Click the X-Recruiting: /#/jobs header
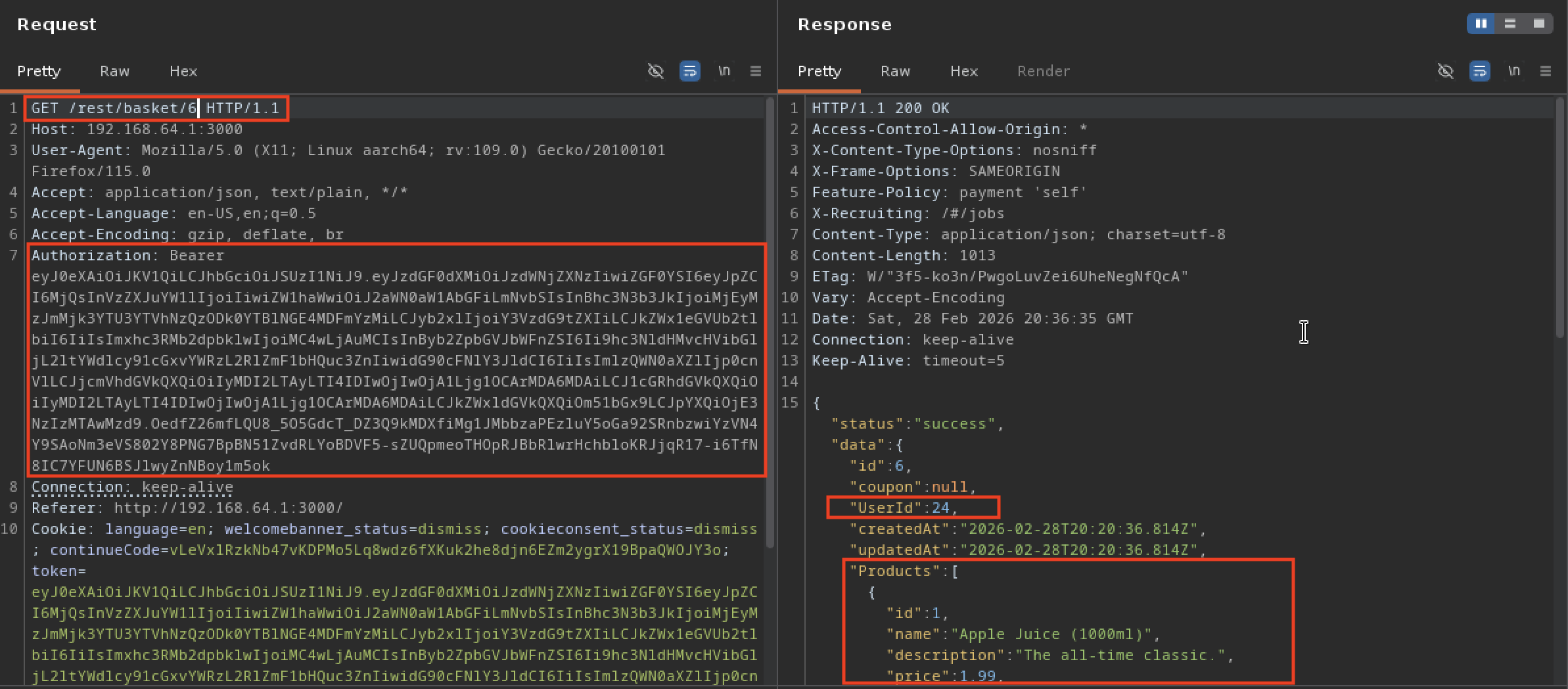This screenshot has width=1568, height=689. (908, 213)
